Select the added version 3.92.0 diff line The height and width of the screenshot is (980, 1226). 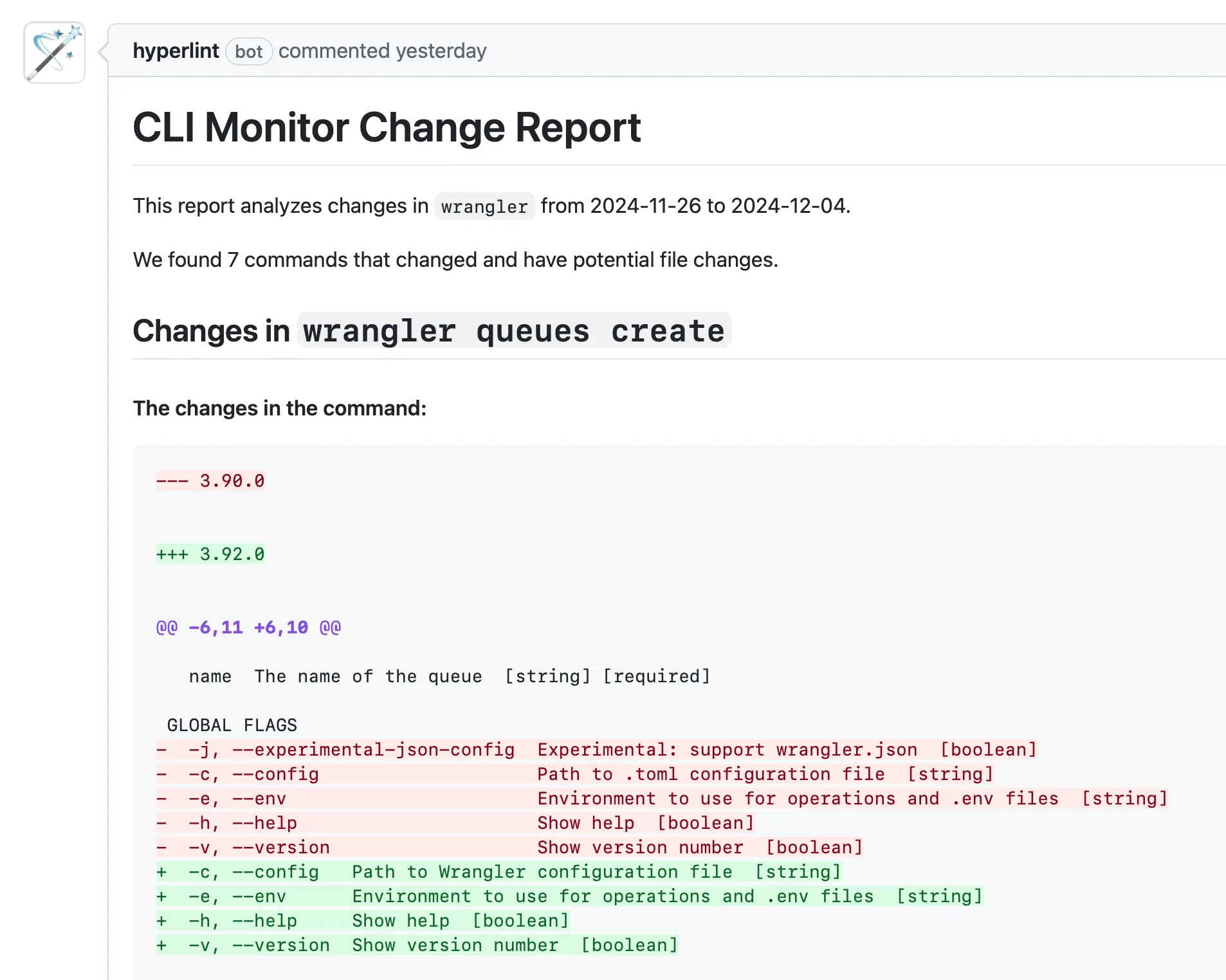210,554
